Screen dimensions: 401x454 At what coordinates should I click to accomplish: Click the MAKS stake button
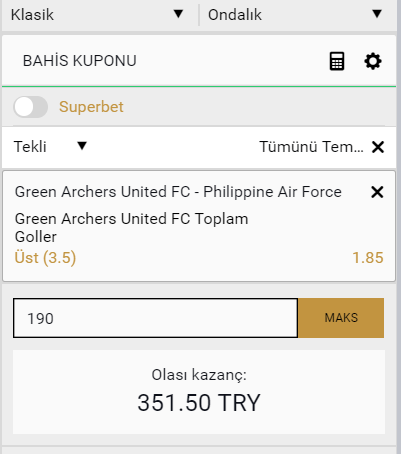341,318
